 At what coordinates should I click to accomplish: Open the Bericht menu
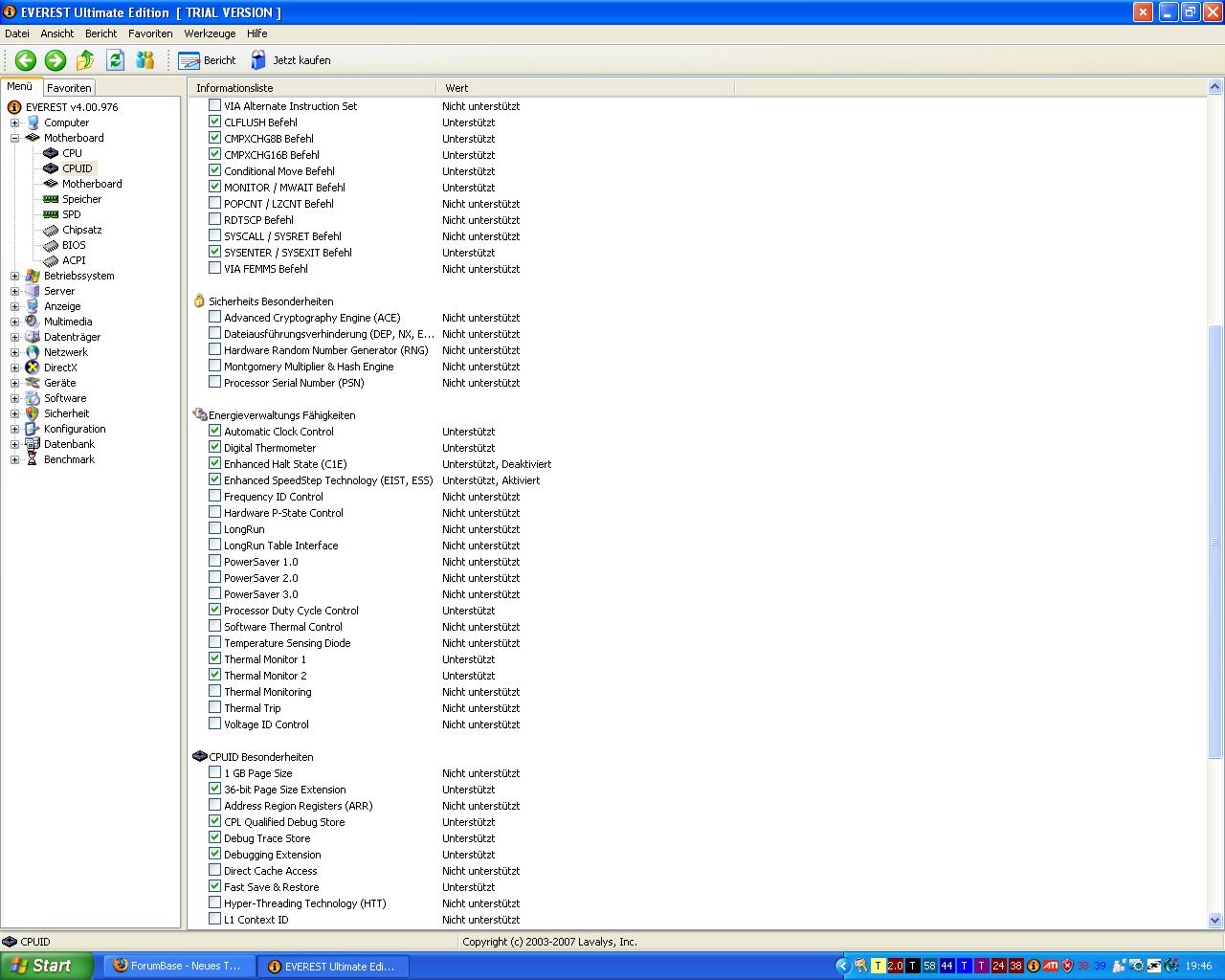tap(101, 33)
